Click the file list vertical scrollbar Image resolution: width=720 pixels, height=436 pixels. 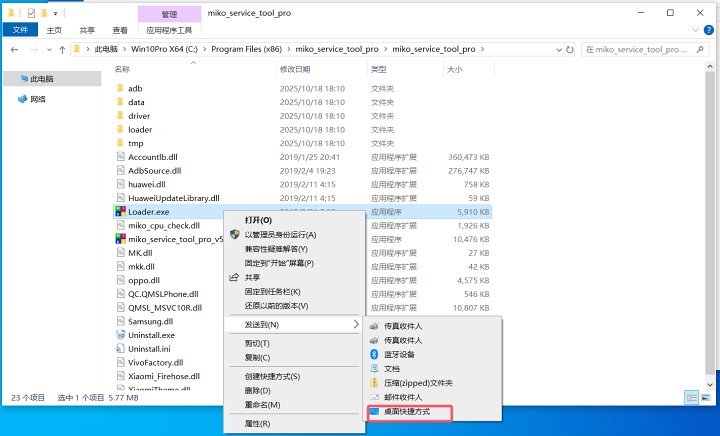710,226
